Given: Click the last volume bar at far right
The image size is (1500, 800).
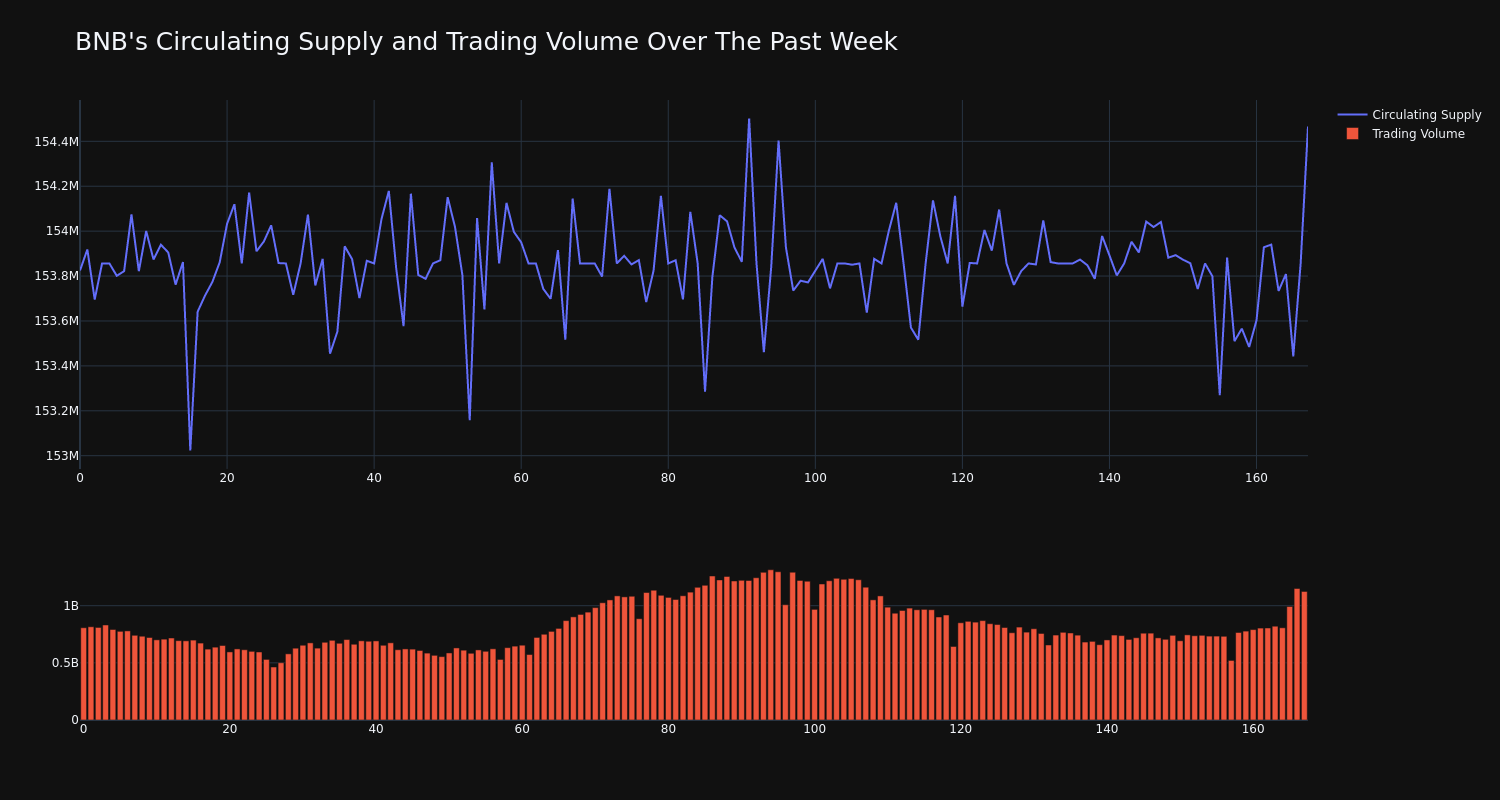Looking at the screenshot, I should (1304, 656).
